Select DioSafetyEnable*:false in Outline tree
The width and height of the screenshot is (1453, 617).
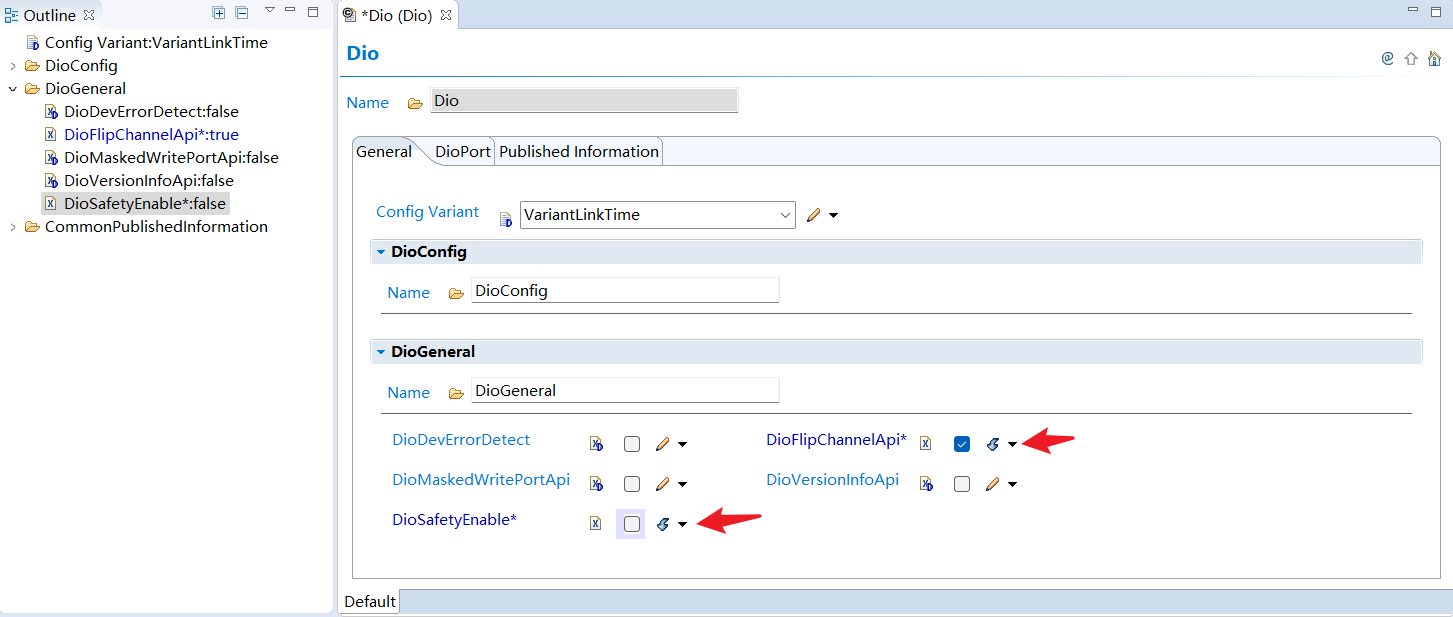pyautogui.click(x=135, y=204)
